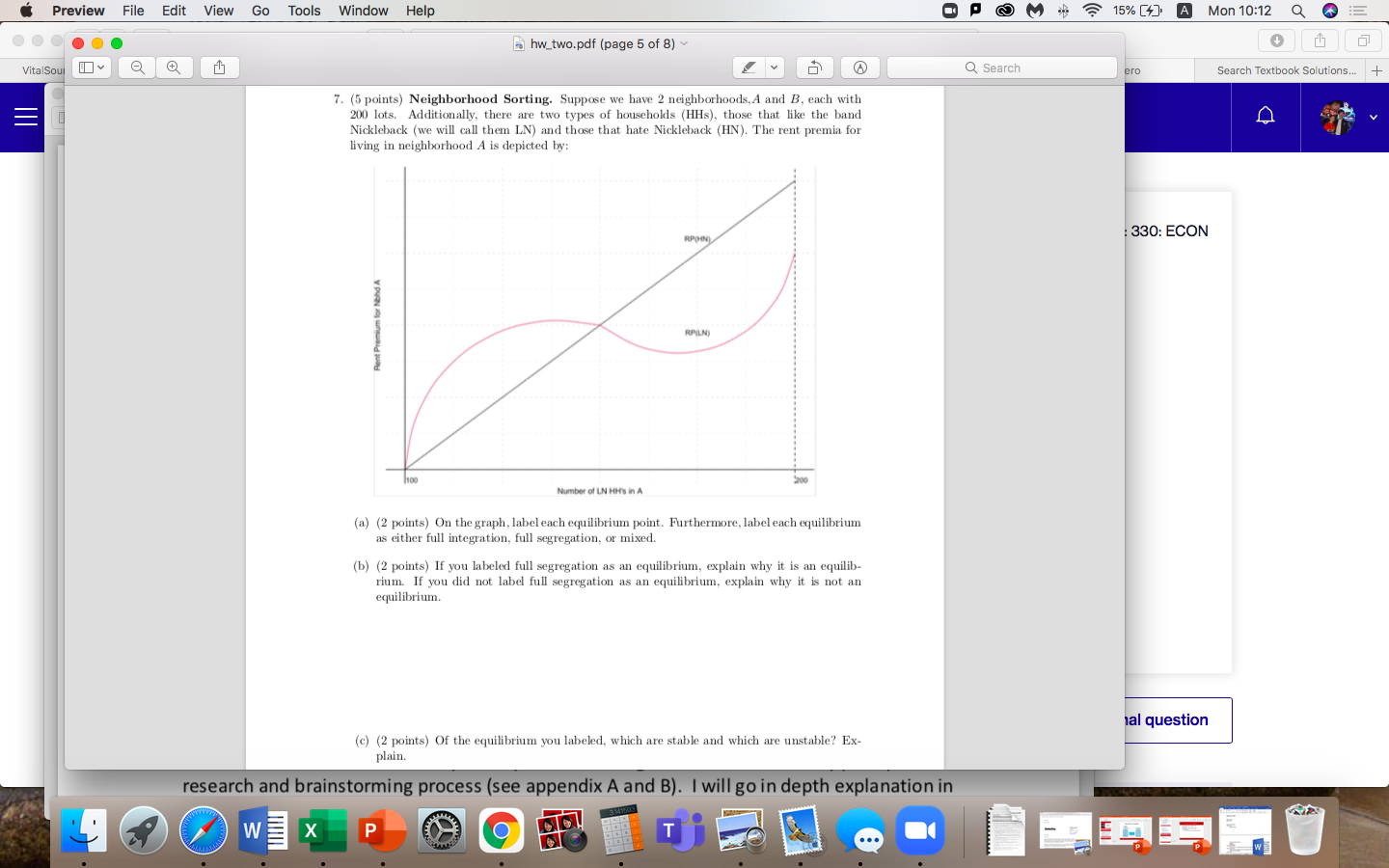This screenshot has width=1389, height=868.
Task: Open Launchpad from the Dock
Action: pos(144,830)
